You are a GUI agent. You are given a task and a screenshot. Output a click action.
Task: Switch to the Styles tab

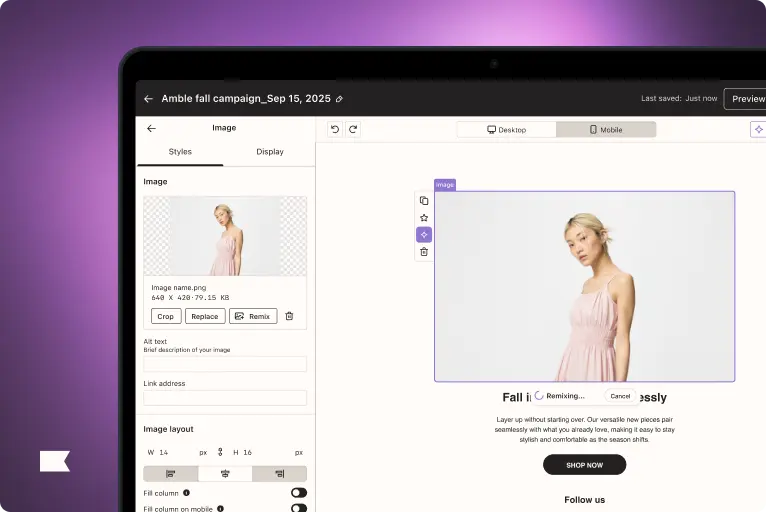(x=180, y=152)
